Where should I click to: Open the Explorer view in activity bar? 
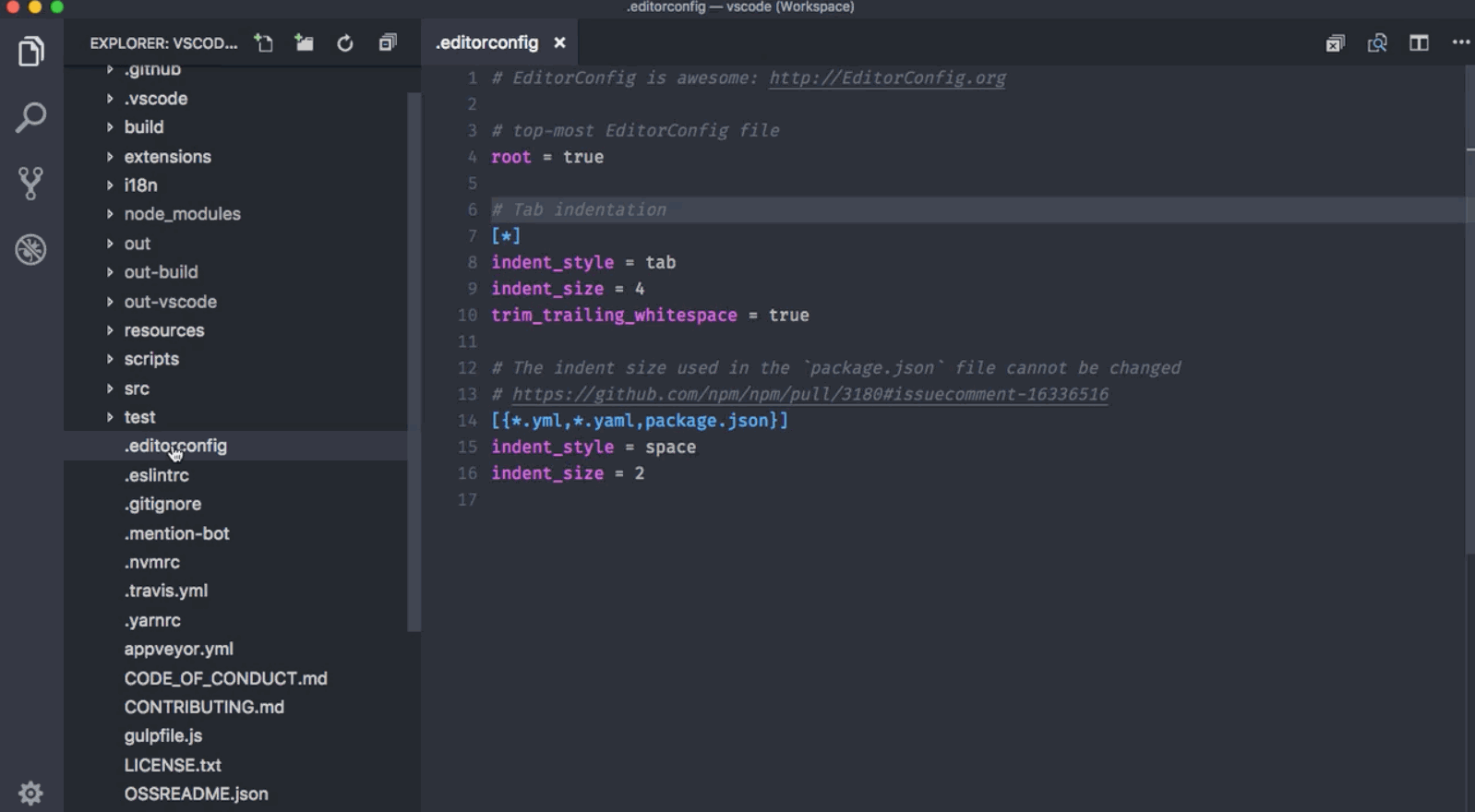[x=30, y=52]
